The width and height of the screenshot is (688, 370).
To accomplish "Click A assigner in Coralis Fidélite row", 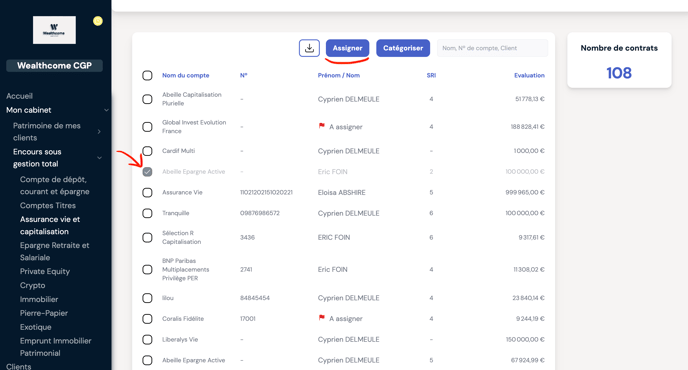I will coord(346,319).
